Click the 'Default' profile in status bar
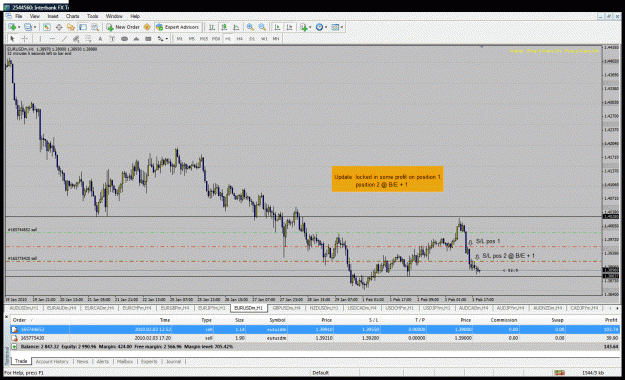 click(320, 372)
